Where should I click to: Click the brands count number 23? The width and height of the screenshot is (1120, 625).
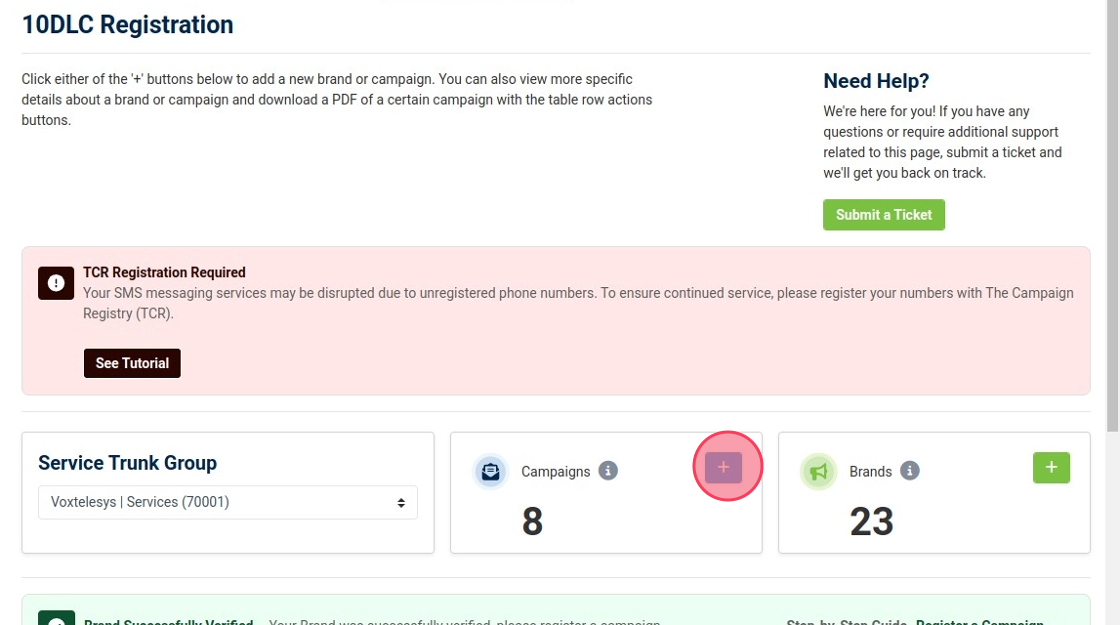pyautogui.click(x=871, y=521)
